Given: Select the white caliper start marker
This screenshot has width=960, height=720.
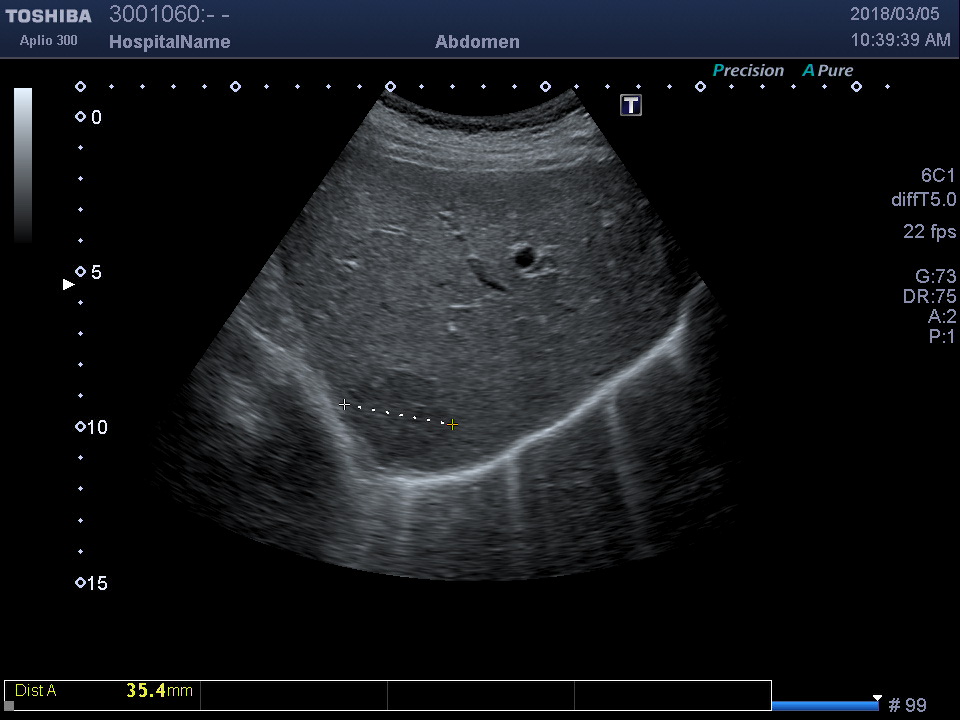Looking at the screenshot, I should 344,405.
